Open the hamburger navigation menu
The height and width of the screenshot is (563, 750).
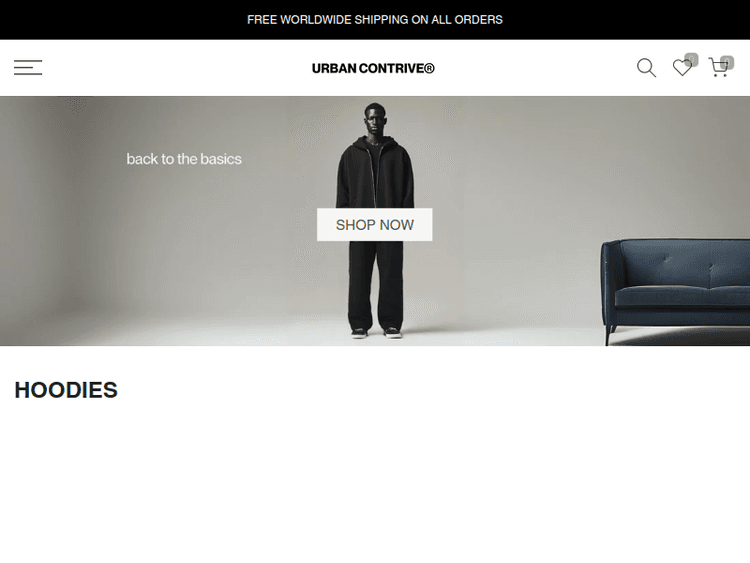(28, 67)
